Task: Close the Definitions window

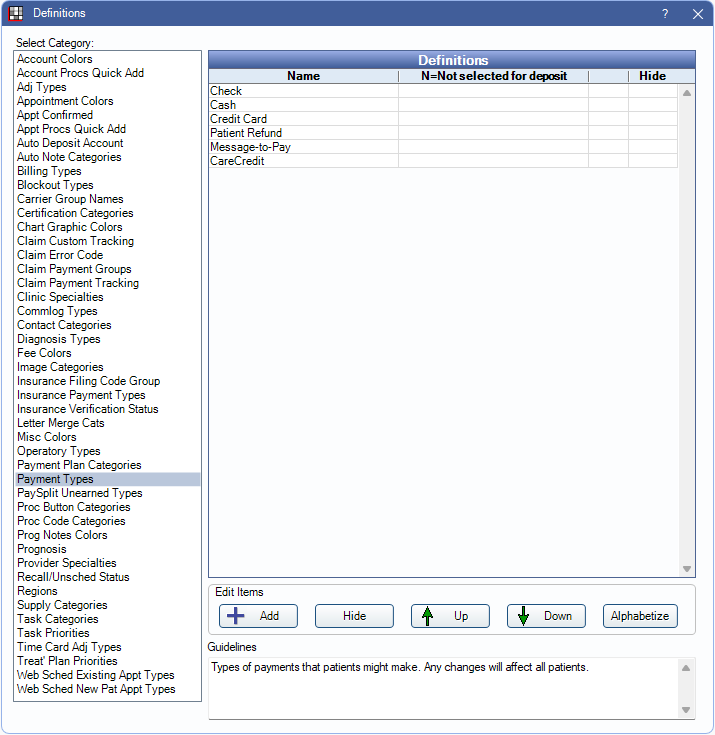Action: pos(697,14)
